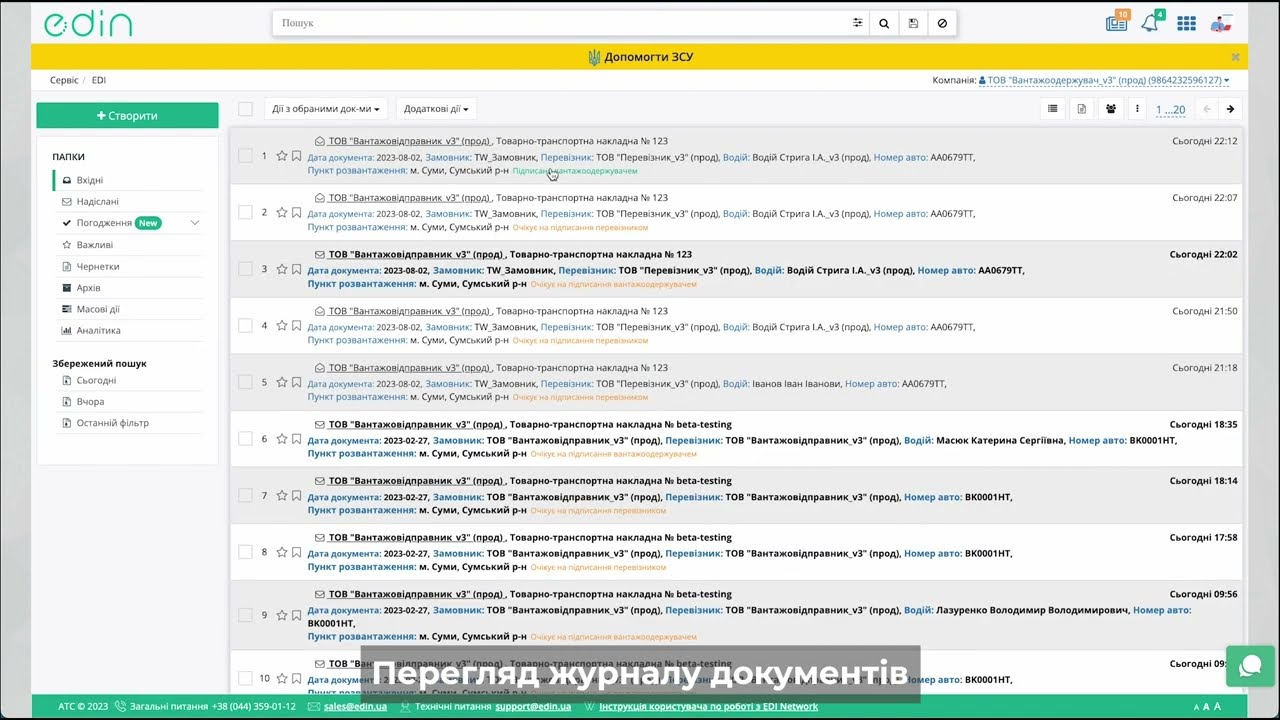Click the group users icon in toolbar
The height and width of the screenshot is (720, 1280).
pyautogui.click(x=1110, y=109)
